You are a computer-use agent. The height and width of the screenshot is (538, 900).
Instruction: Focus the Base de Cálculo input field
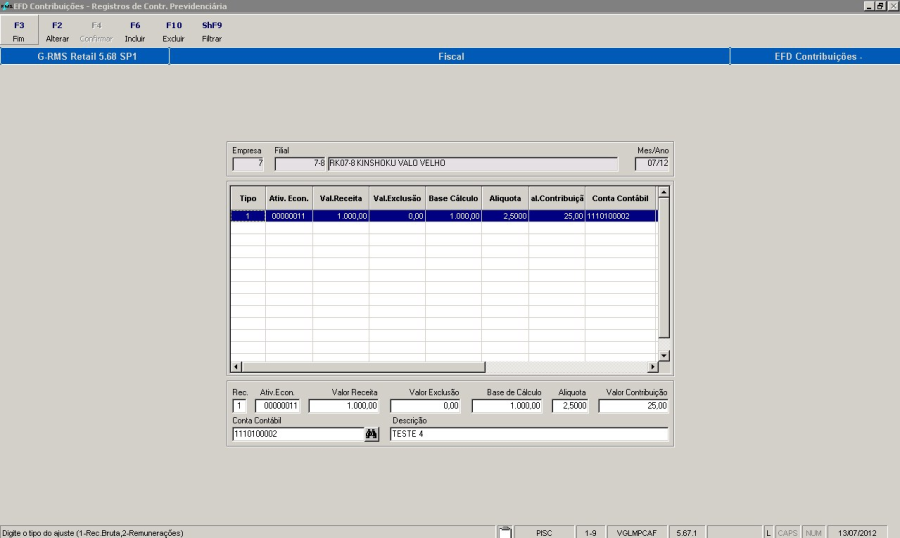507,406
